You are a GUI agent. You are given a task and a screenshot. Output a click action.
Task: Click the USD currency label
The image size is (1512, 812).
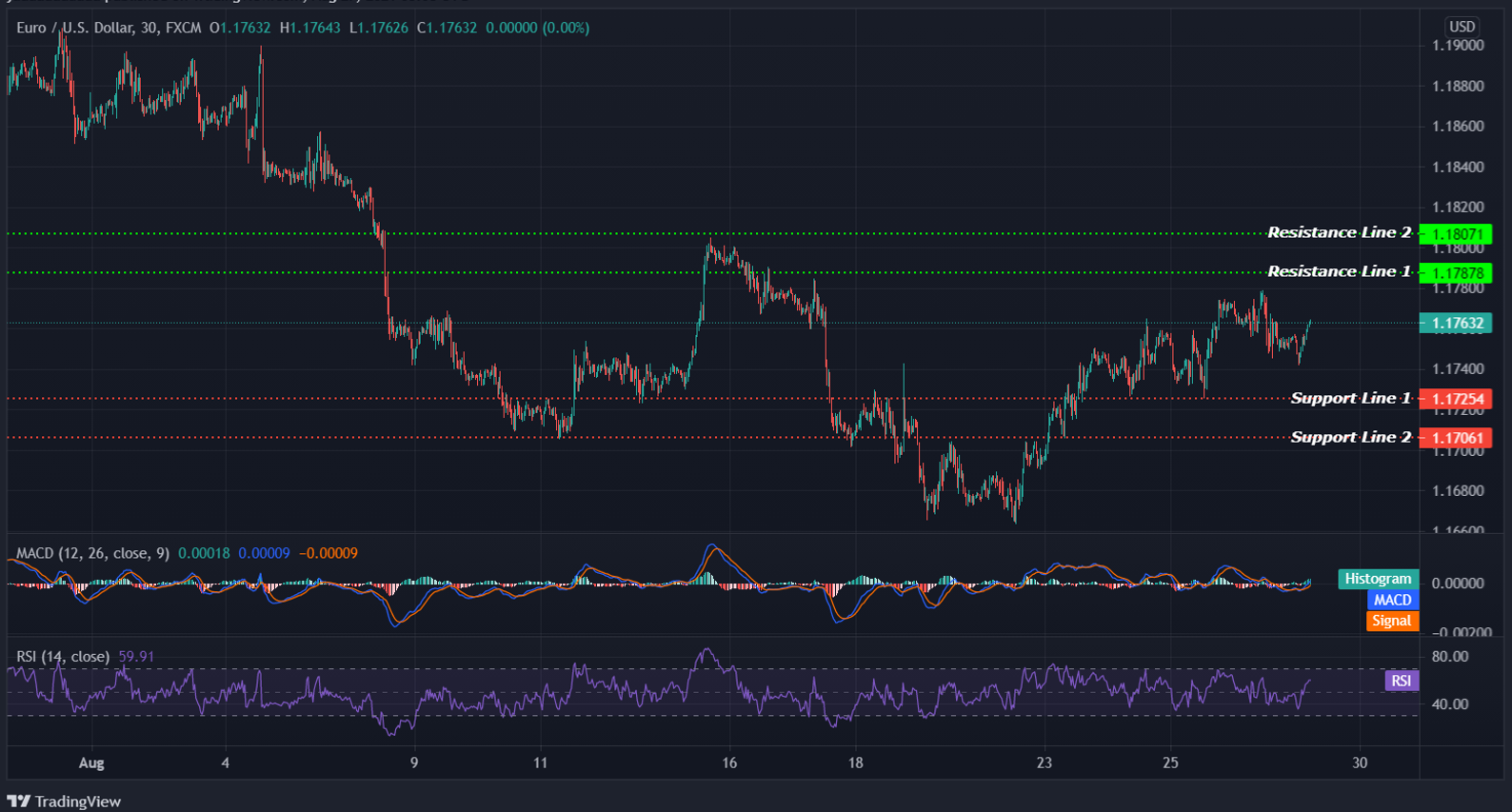(1462, 27)
